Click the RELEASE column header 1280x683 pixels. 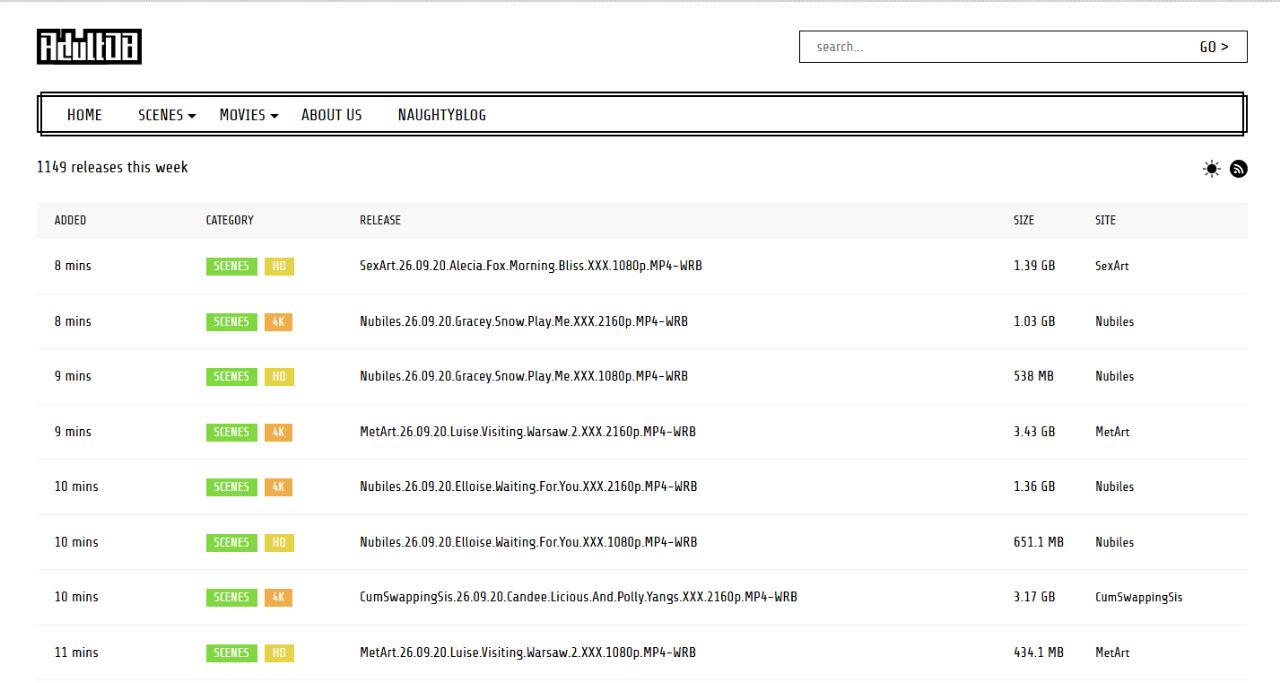click(x=380, y=220)
